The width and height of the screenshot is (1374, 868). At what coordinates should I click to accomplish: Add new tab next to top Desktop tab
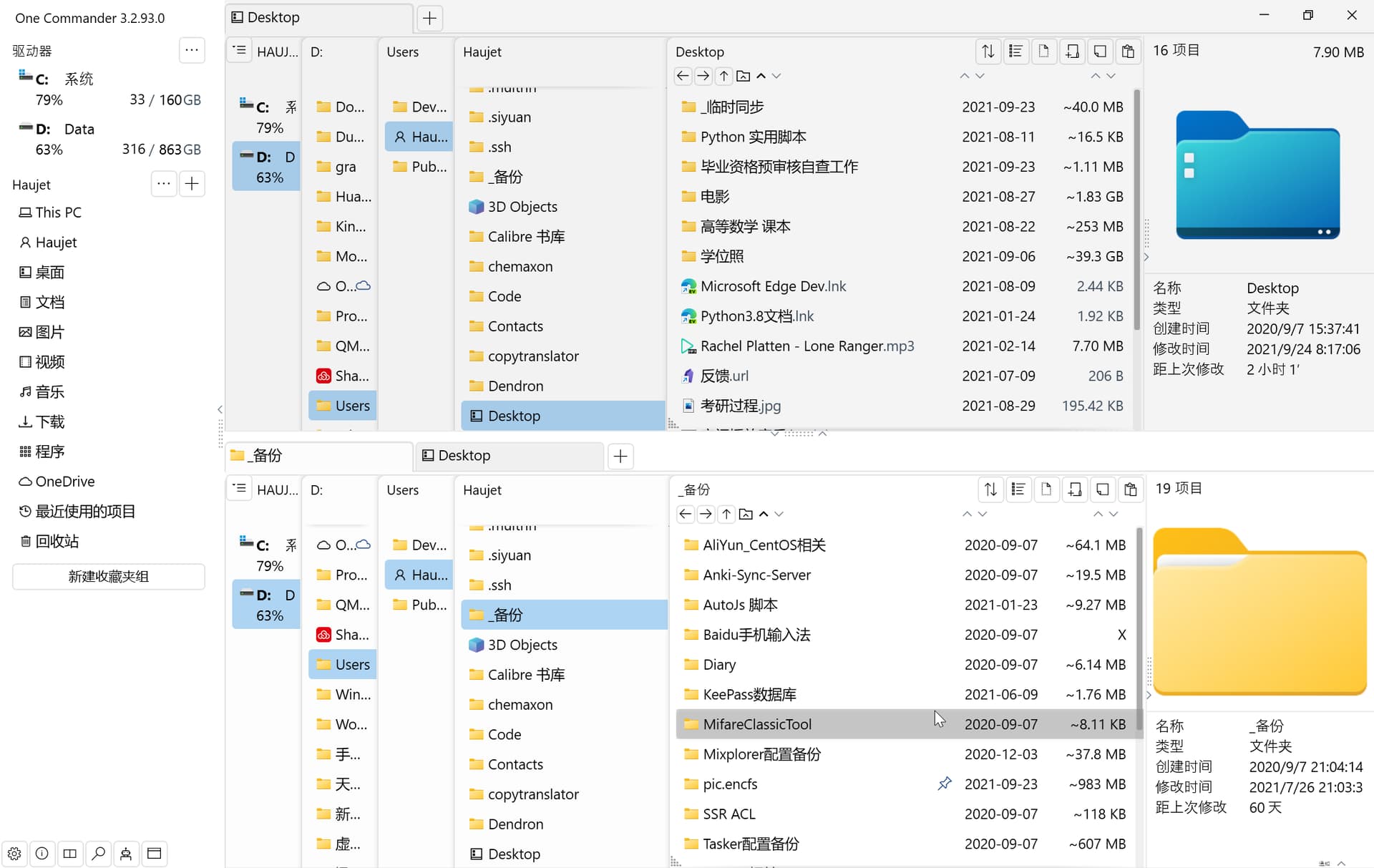pyautogui.click(x=429, y=18)
